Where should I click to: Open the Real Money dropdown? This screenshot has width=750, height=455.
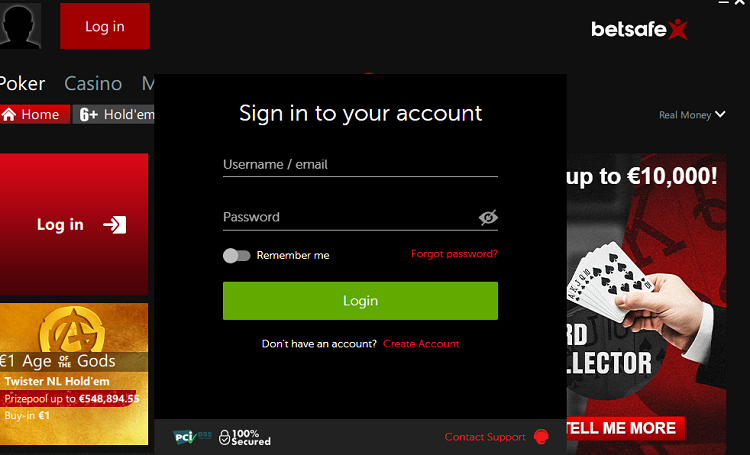pyautogui.click(x=692, y=115)
